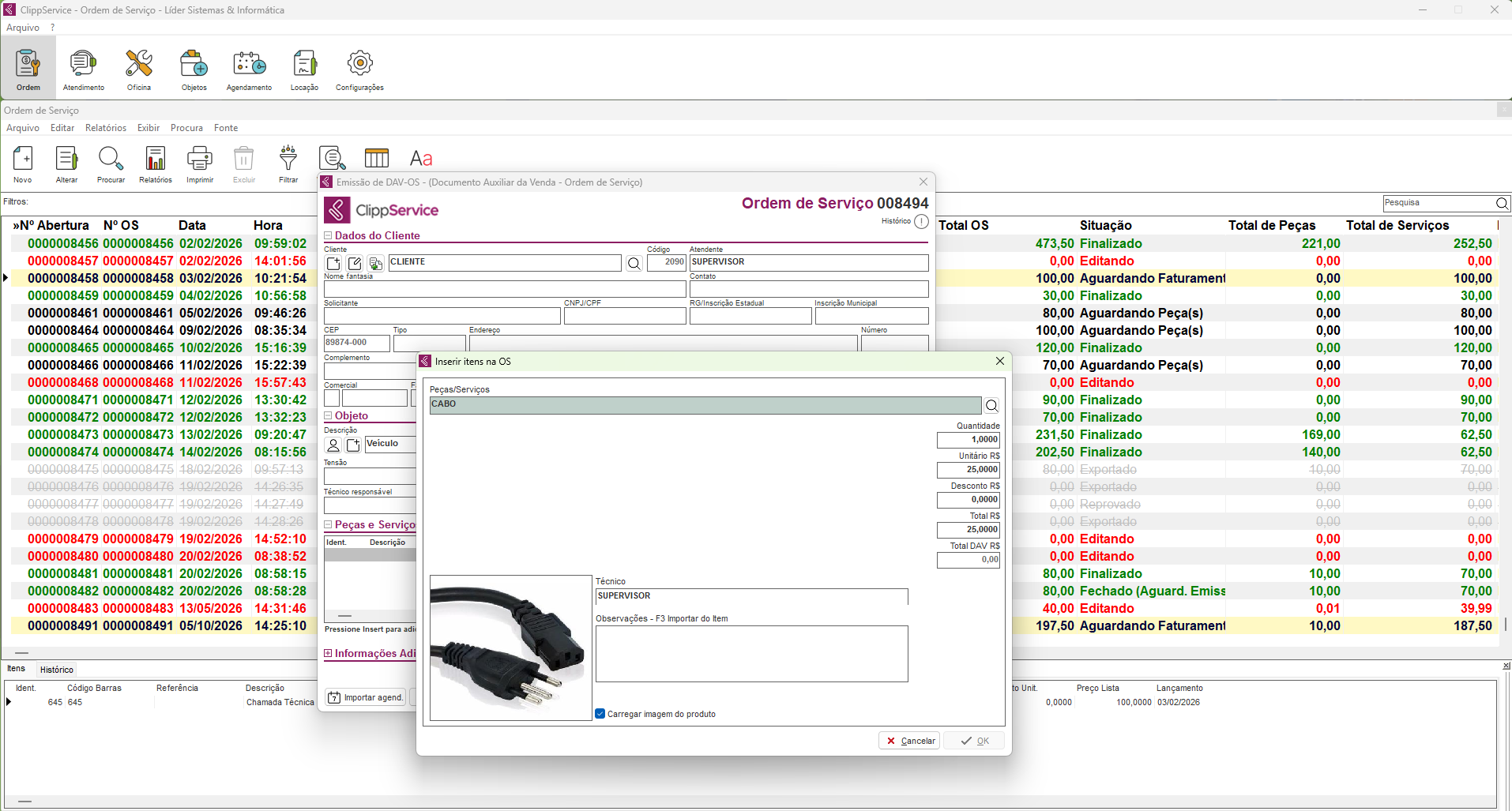1512x811 pixels.
Task: Click the Novo toolbar icon
Action: pos(23,164)
